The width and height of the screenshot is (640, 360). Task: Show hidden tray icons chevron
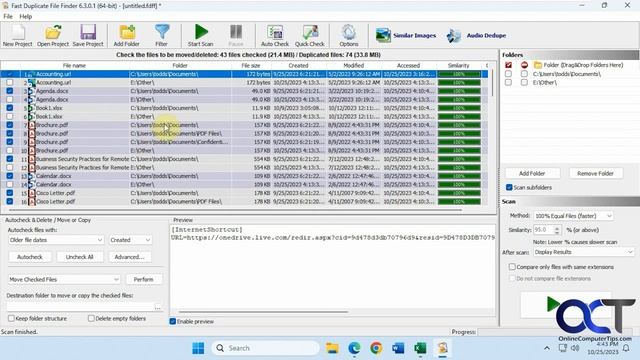(547, 348)
